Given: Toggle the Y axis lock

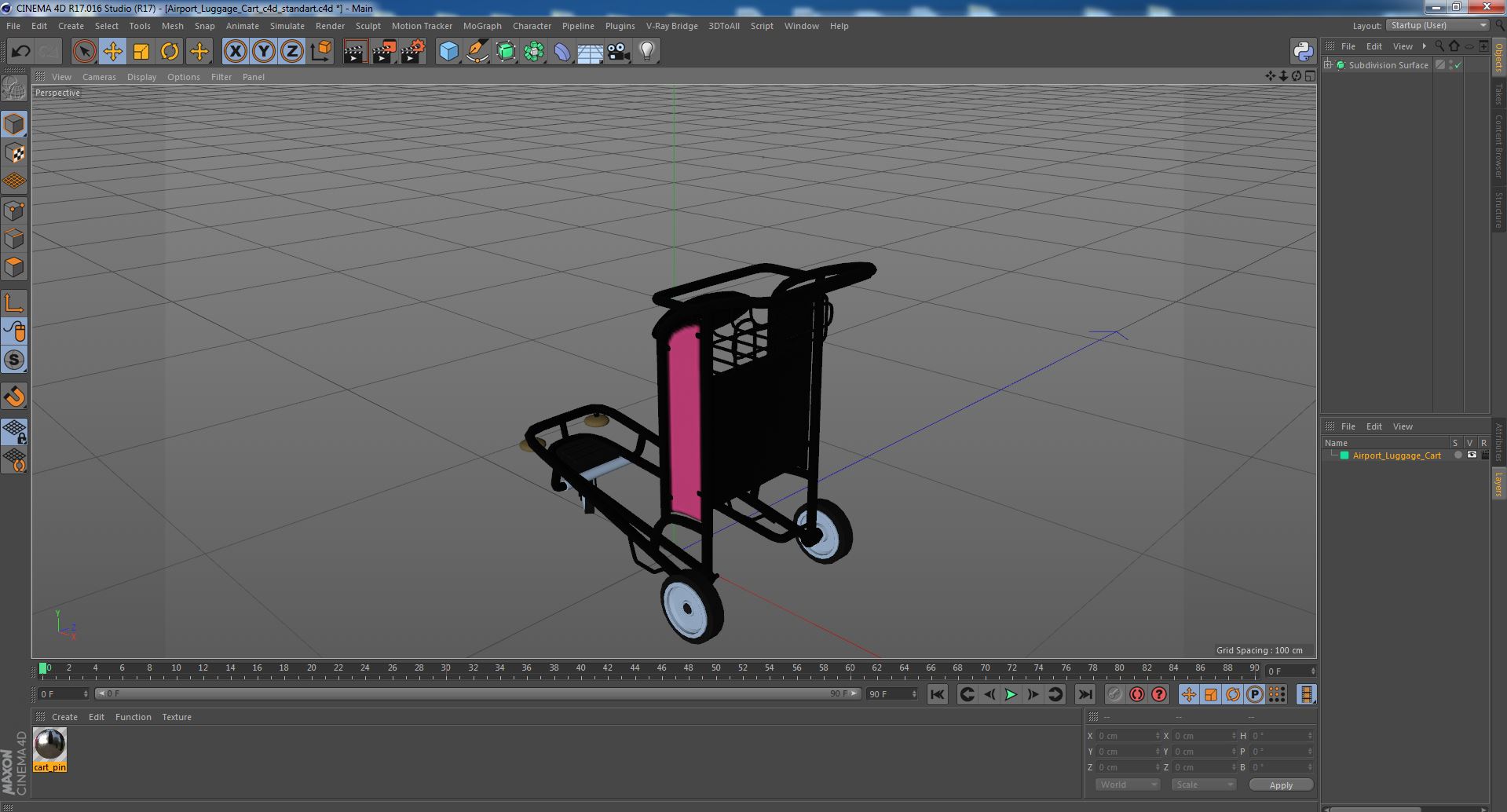Looking at the screenshot, I should point(264,52).
